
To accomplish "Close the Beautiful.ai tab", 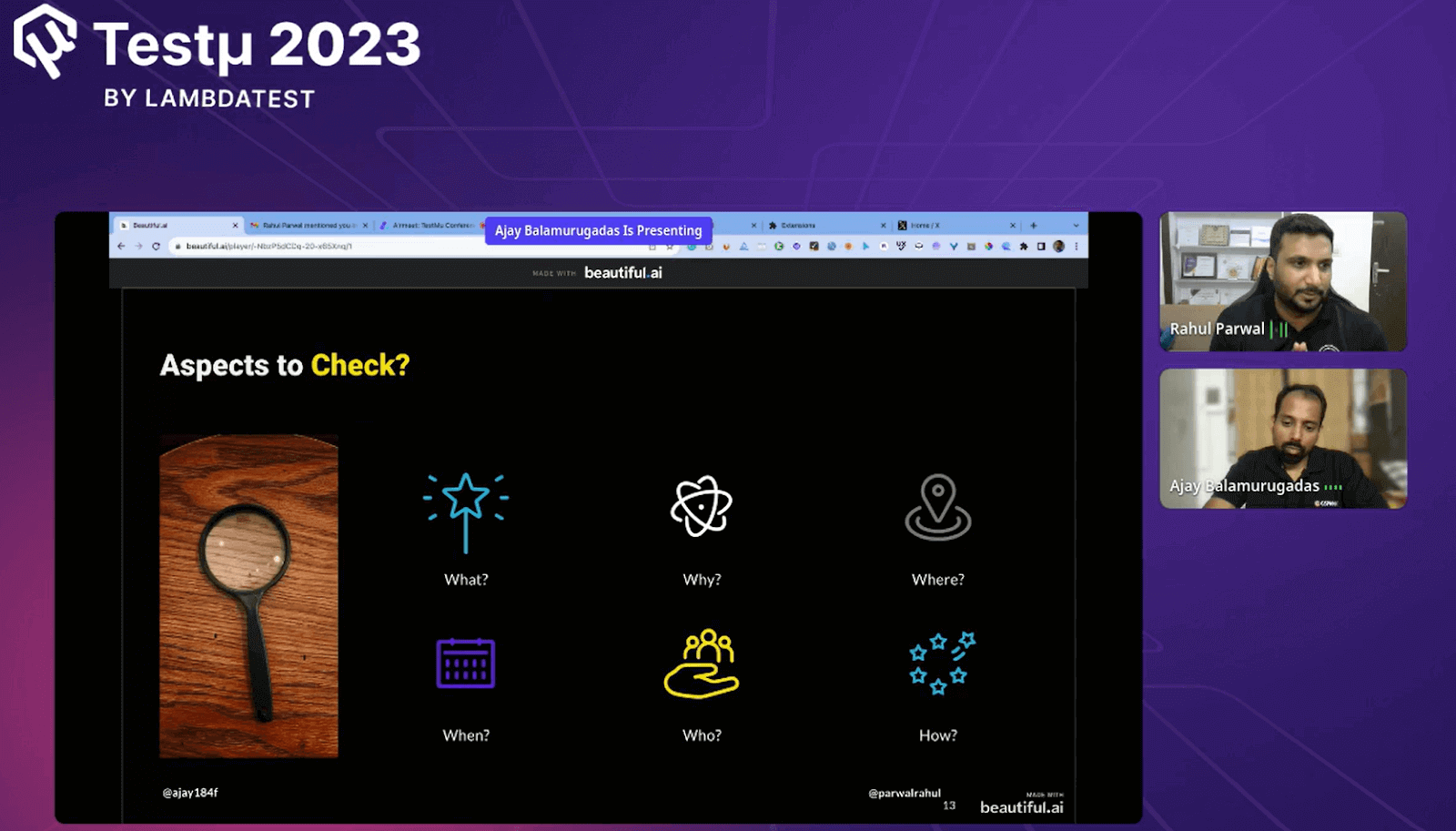I will pyautogui.click(x=235, y=225).
